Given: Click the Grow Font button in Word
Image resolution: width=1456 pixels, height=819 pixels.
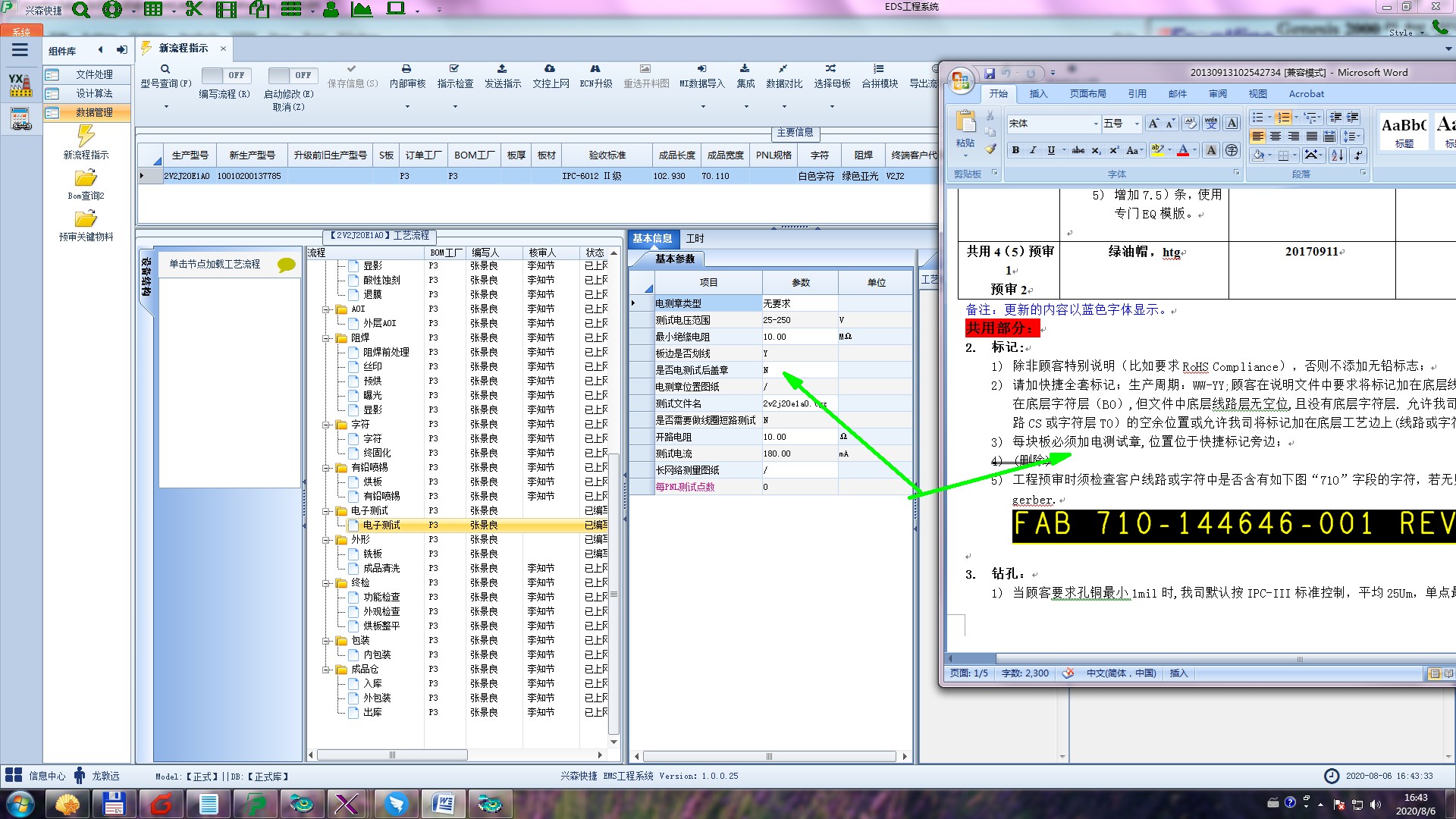Looking at the screenshot, I should pyautogui.click(x=1153, y=123).
